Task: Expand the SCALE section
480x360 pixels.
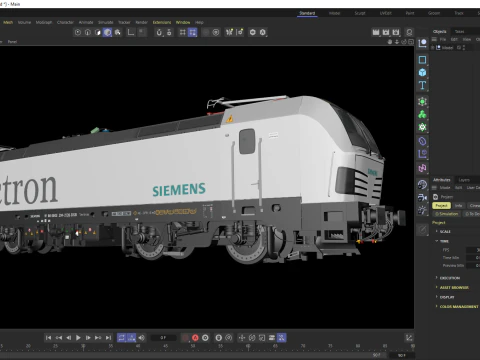Action: (444, 231)
